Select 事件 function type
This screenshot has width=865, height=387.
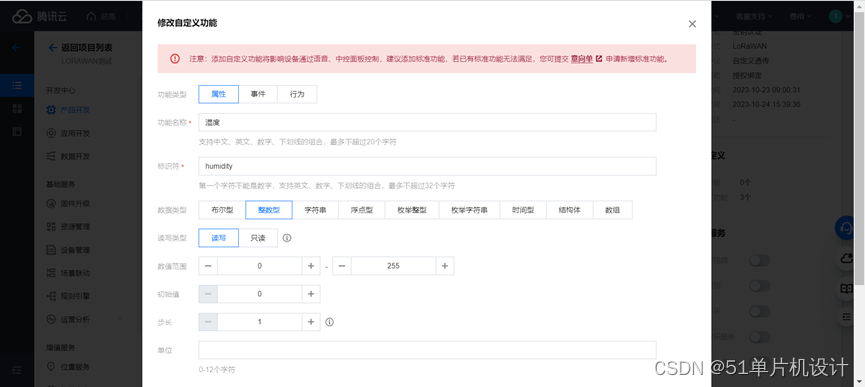(x=258, y=94)
